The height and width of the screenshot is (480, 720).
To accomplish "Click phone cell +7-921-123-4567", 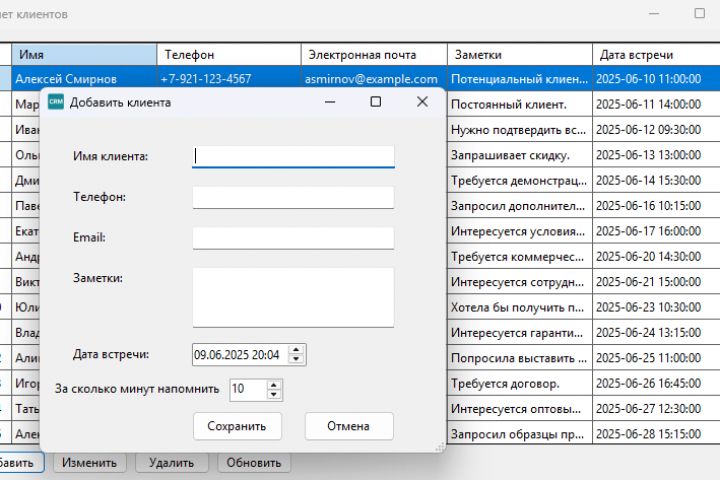I will pyautogui.click(x=229, y=79).
